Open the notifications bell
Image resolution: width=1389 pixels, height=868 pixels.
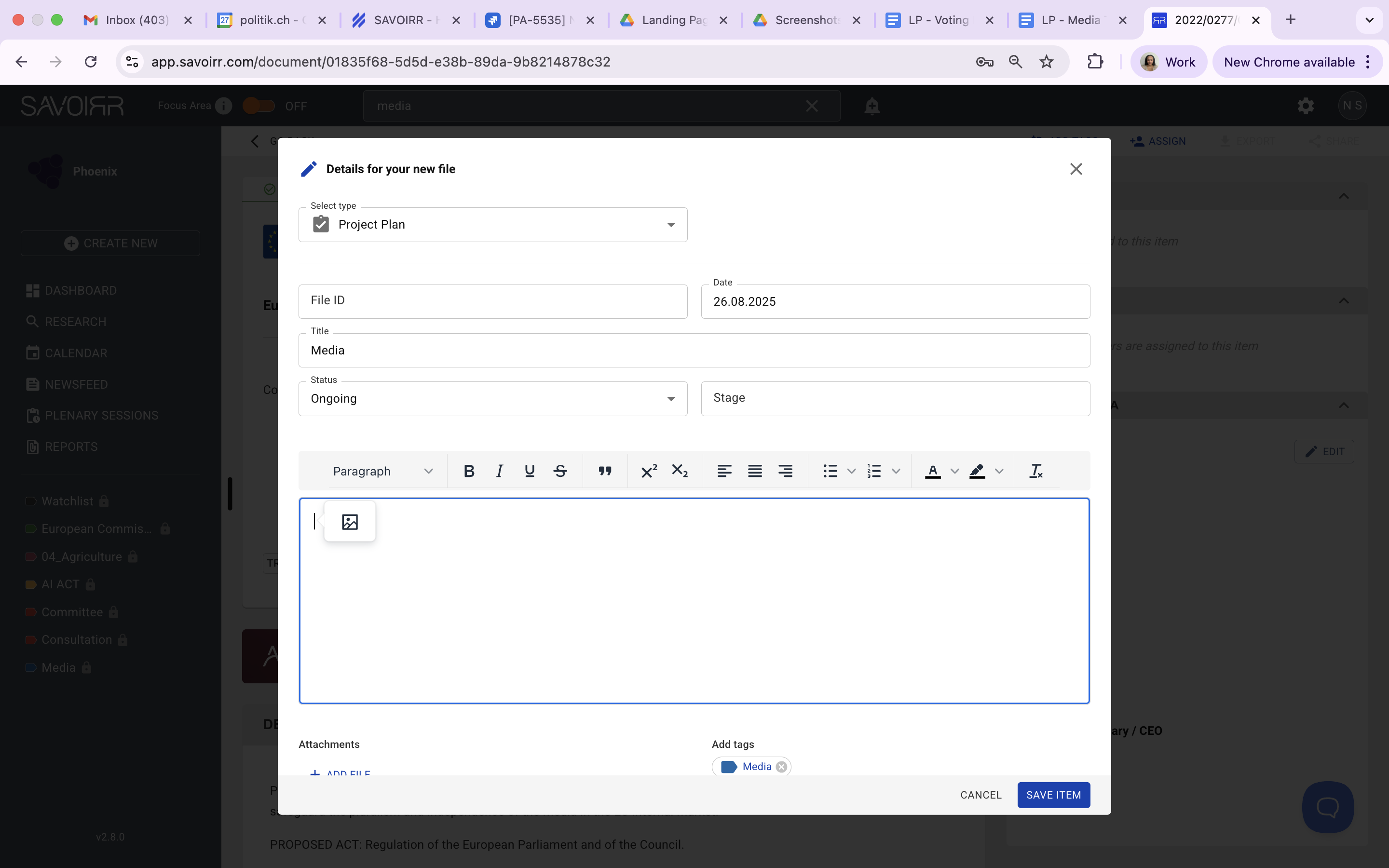(x=872, y=106)
